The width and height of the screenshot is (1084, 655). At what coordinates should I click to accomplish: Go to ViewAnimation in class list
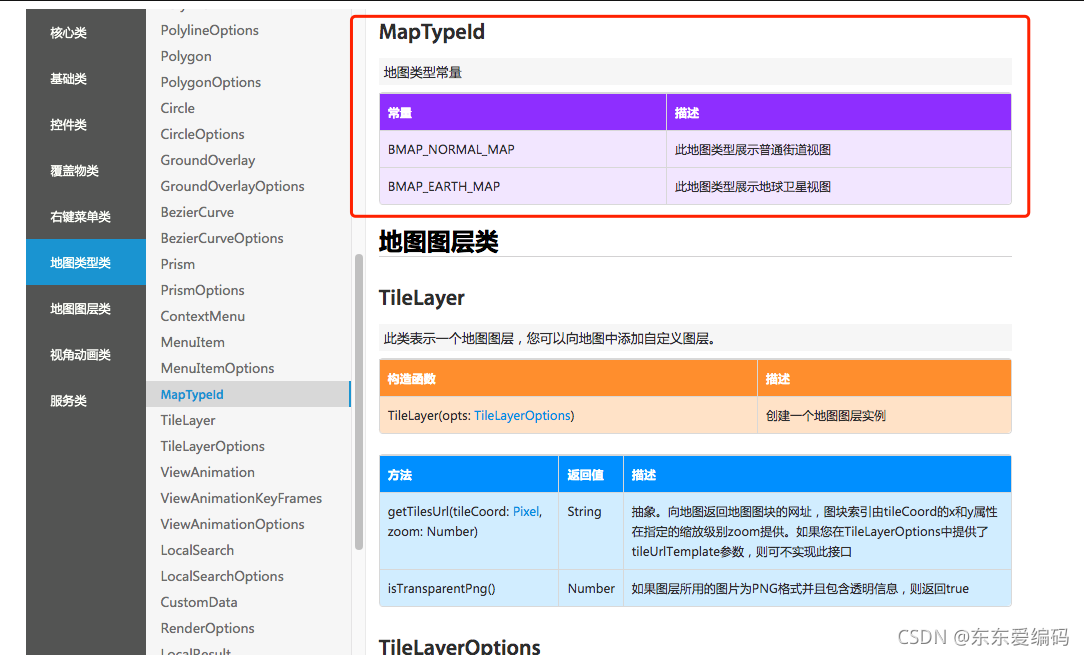207,472
